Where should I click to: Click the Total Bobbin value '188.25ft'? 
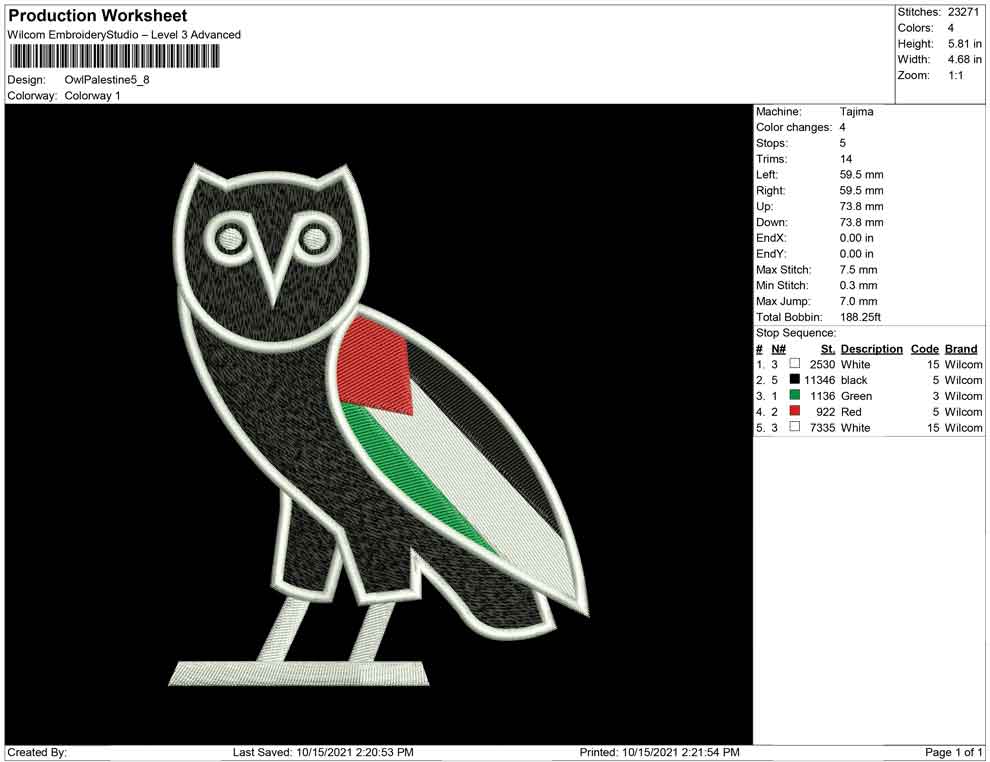860,317
